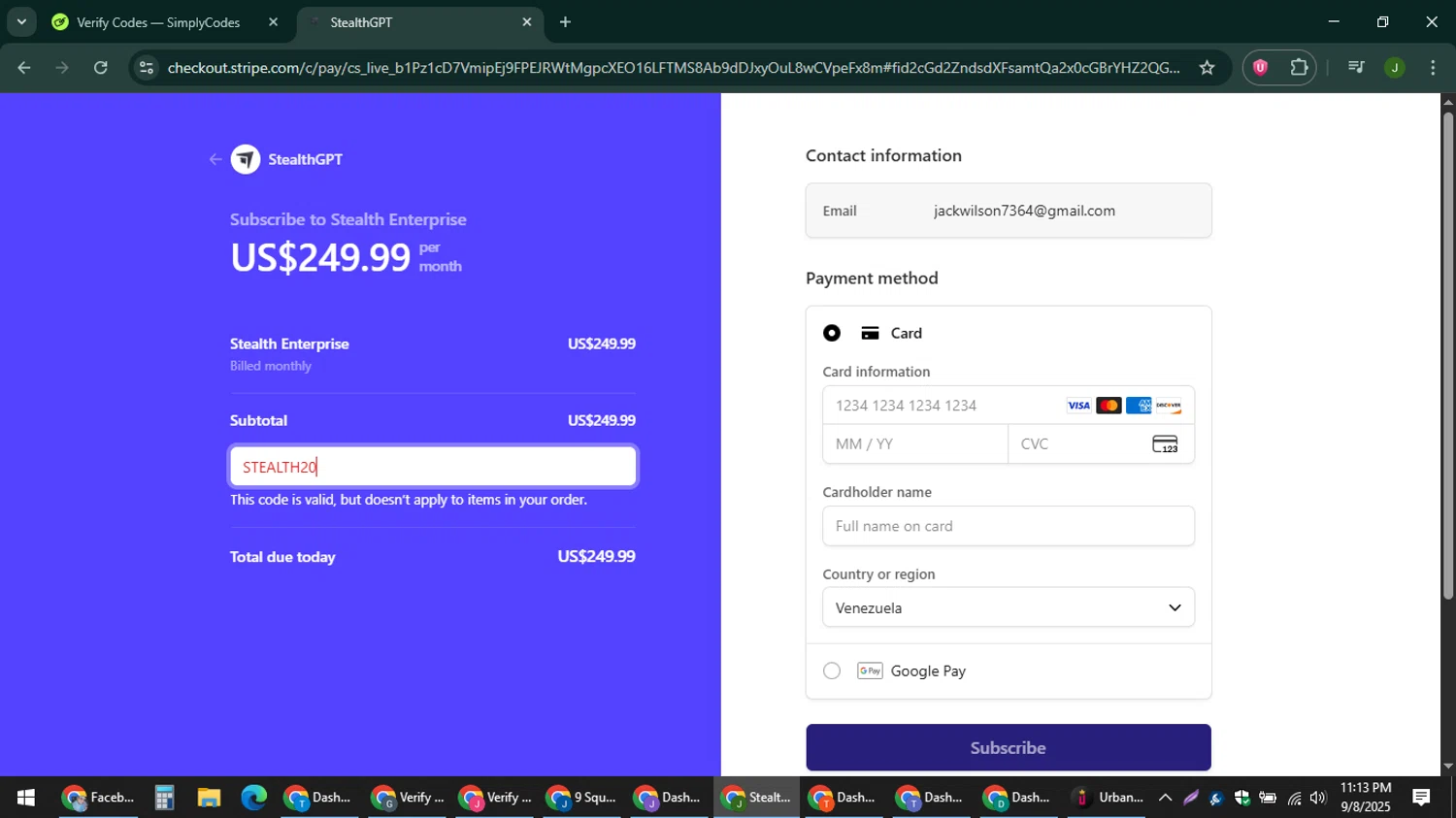Click the Subscribe button
This screenshot has width=1456, height=818.
pyautogui.click(x=1009, y=747)
